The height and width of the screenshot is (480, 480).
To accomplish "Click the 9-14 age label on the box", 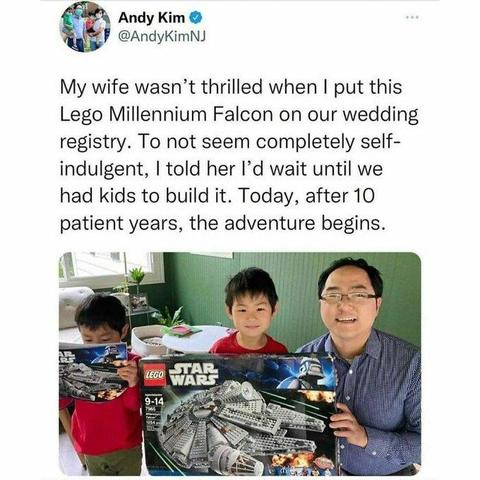I will click(x=154, y=402).
